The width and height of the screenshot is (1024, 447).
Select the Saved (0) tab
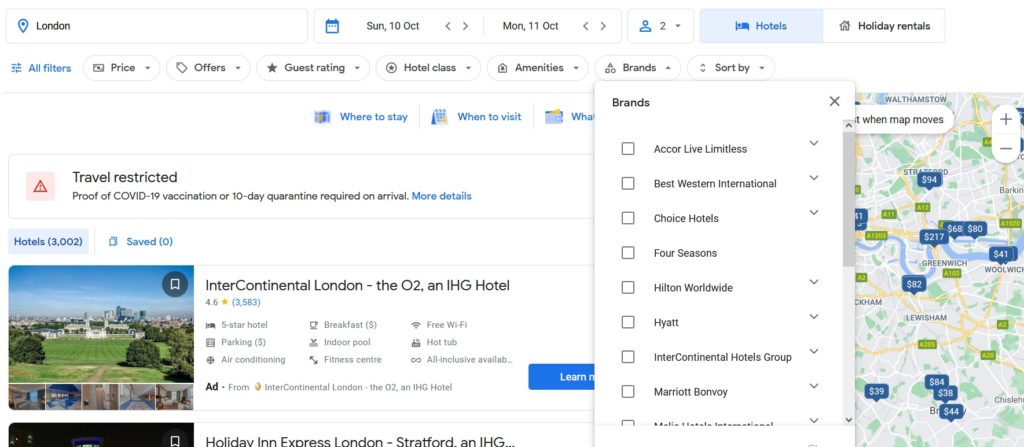pos(140,241)
